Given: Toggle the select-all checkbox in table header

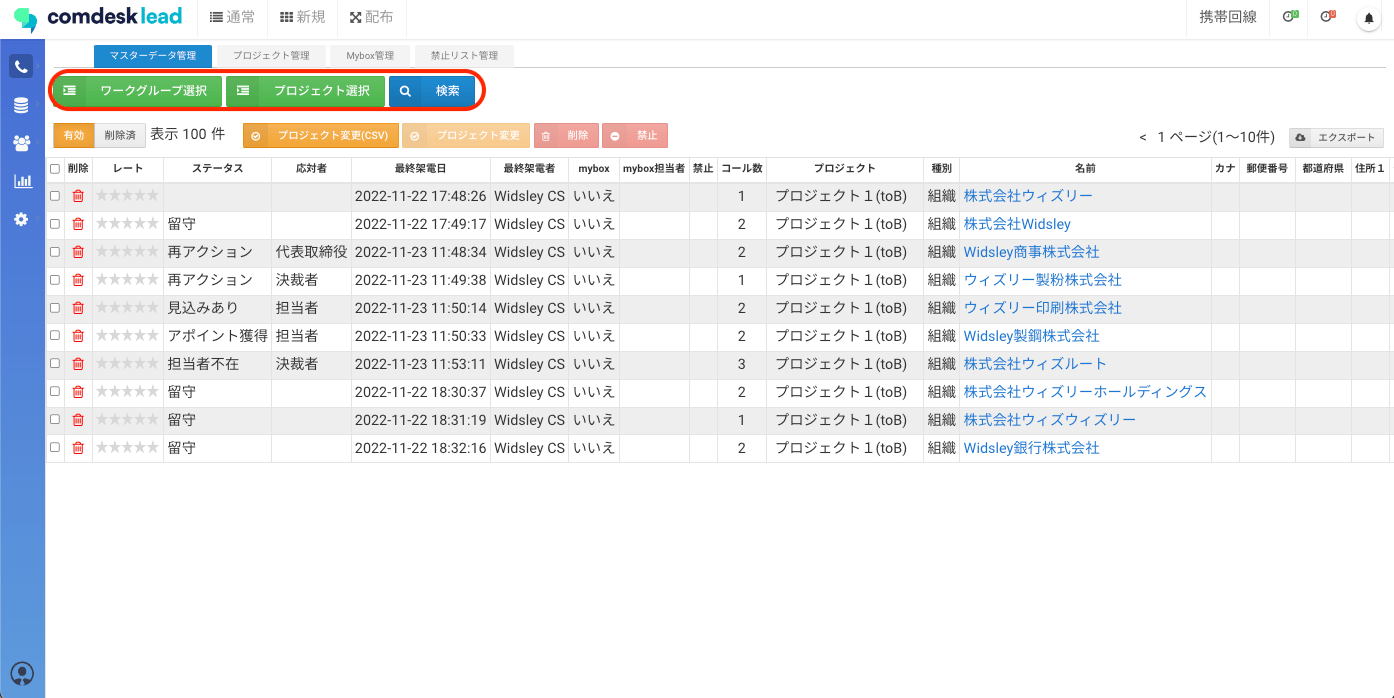Looking at the screenshot, I should [x=55, y=169].
